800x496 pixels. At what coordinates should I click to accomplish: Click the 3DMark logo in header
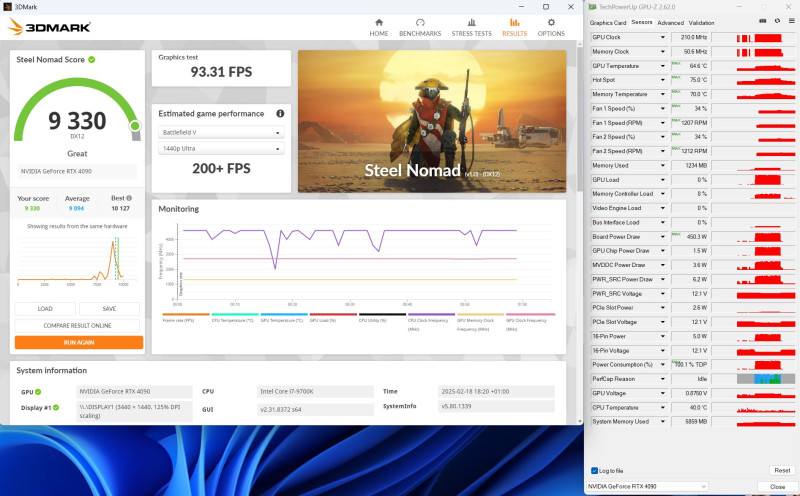pos(49,27)
